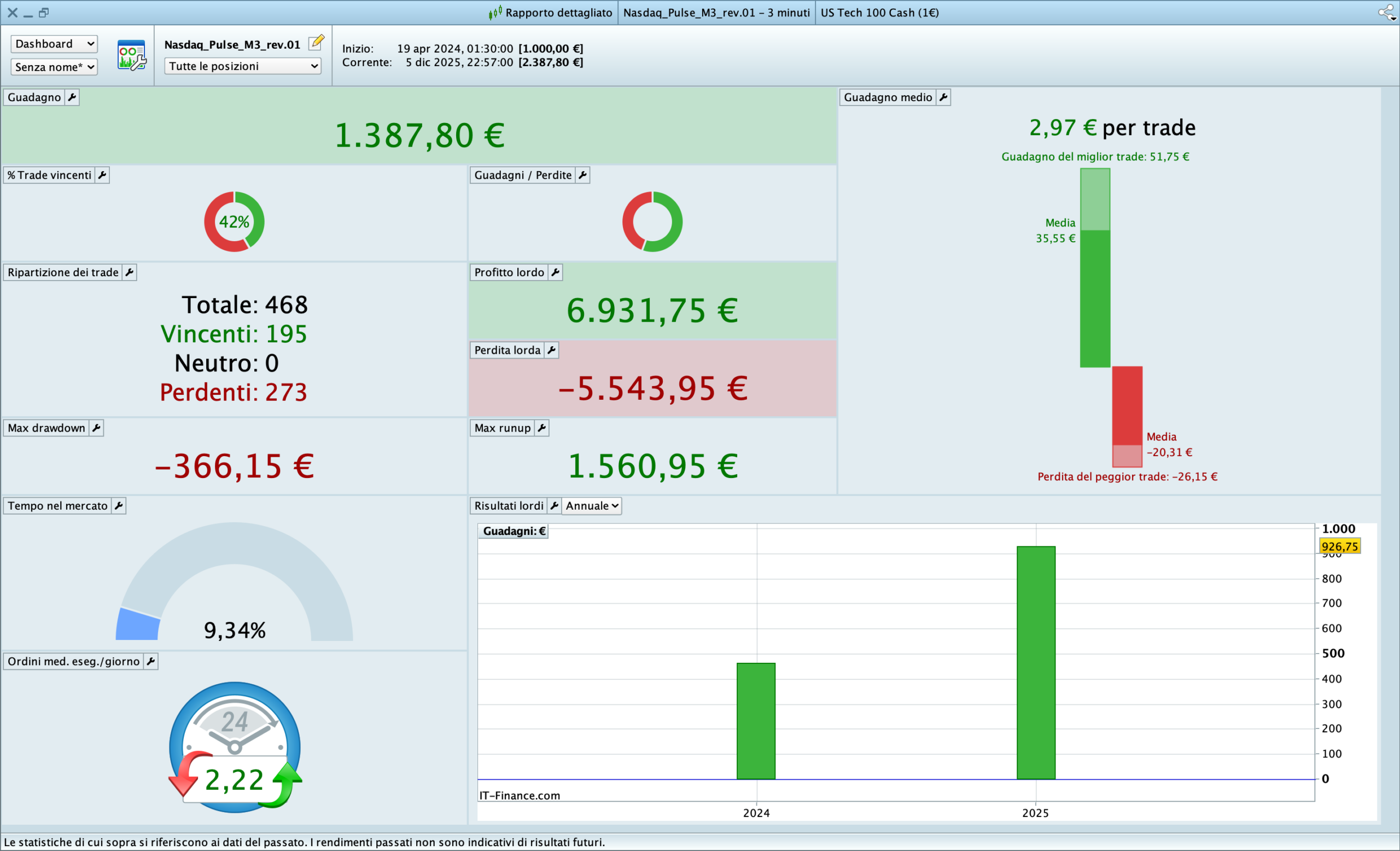Switch to Nasdaq_Pulse_M3_rev.01 – 3 minuti tab
This screenshot has height=851, width=1400.
(716, 13)
